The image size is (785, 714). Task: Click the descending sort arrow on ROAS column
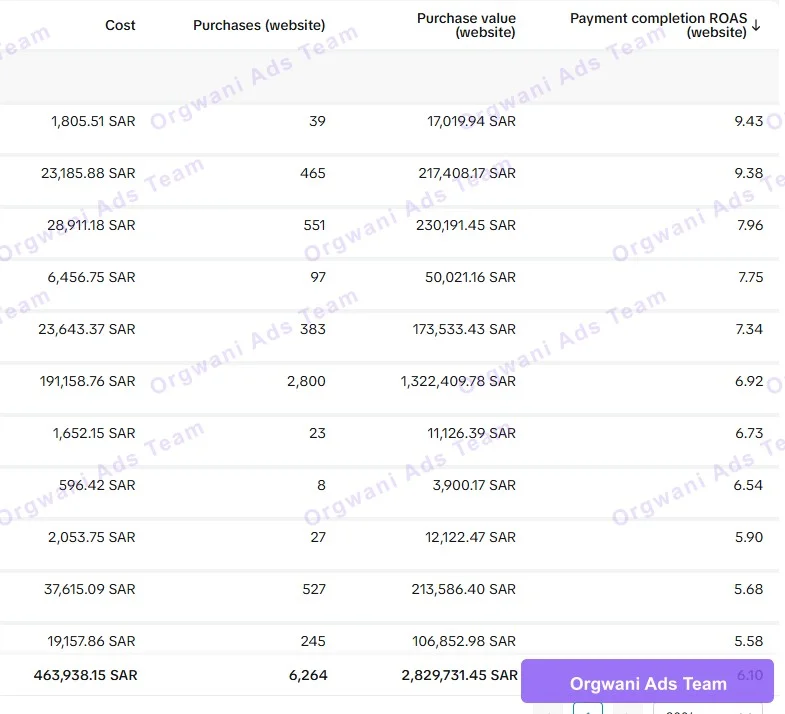coord(756,26)
